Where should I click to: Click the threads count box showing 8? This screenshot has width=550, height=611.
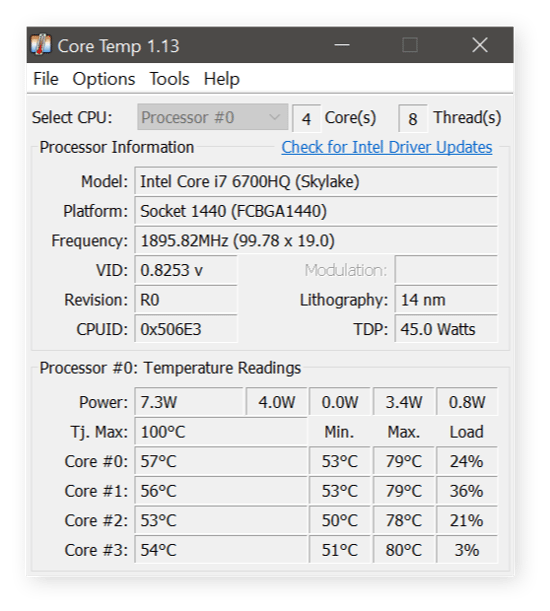tap(413, 118)
